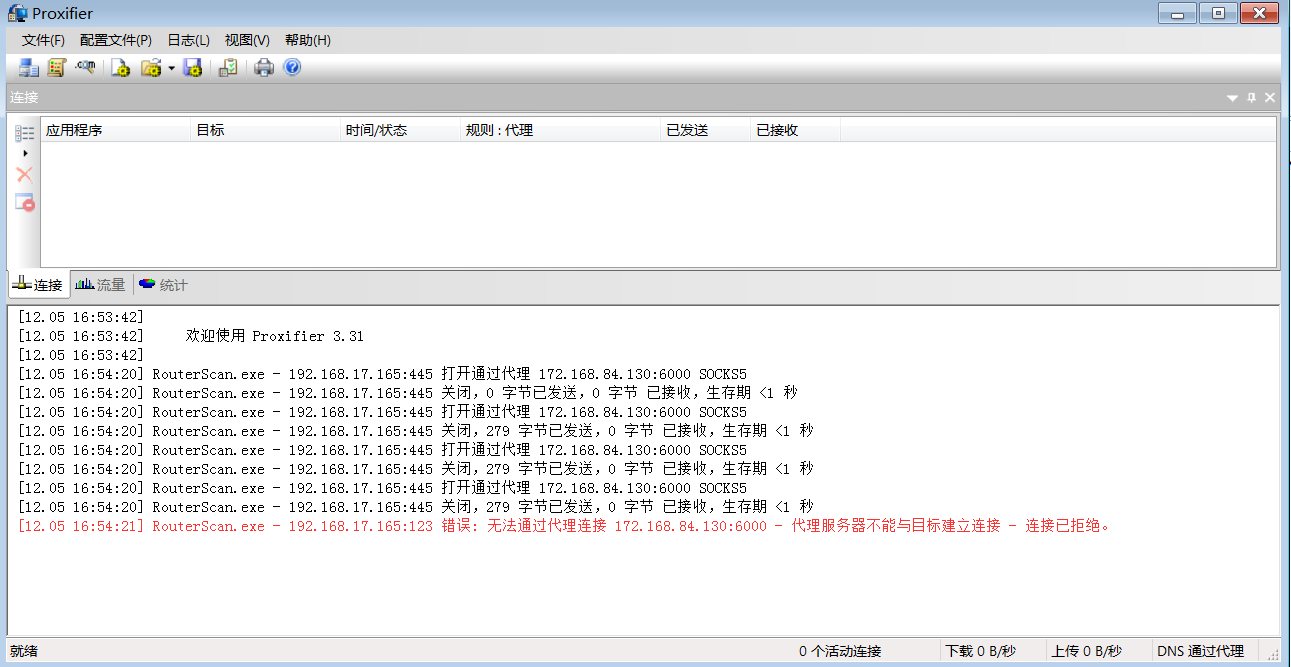Switch to the 流量 tab
Image resolution: width=1291 pixels, height=667 pixels.
pyautogui.click(x=101, y=285)
